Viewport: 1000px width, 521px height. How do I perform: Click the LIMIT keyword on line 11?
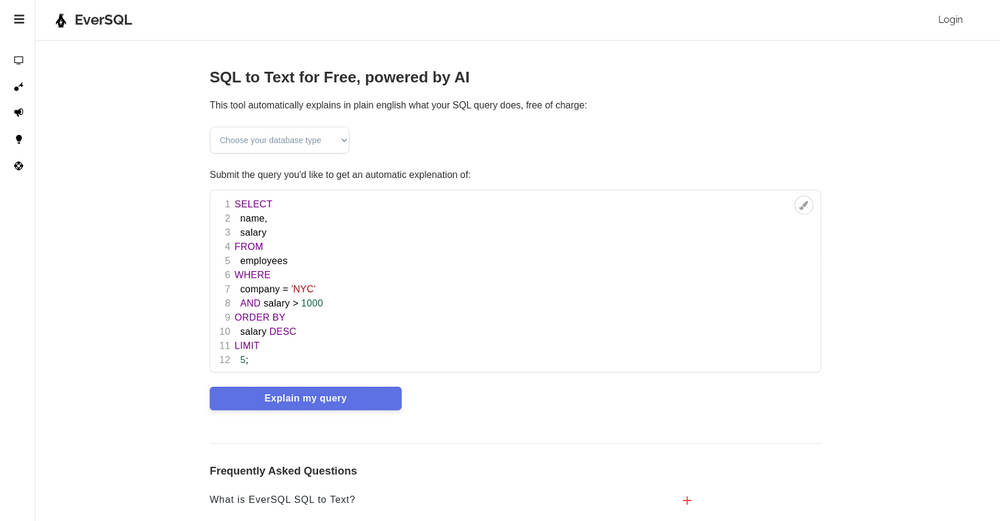[246, 346]
